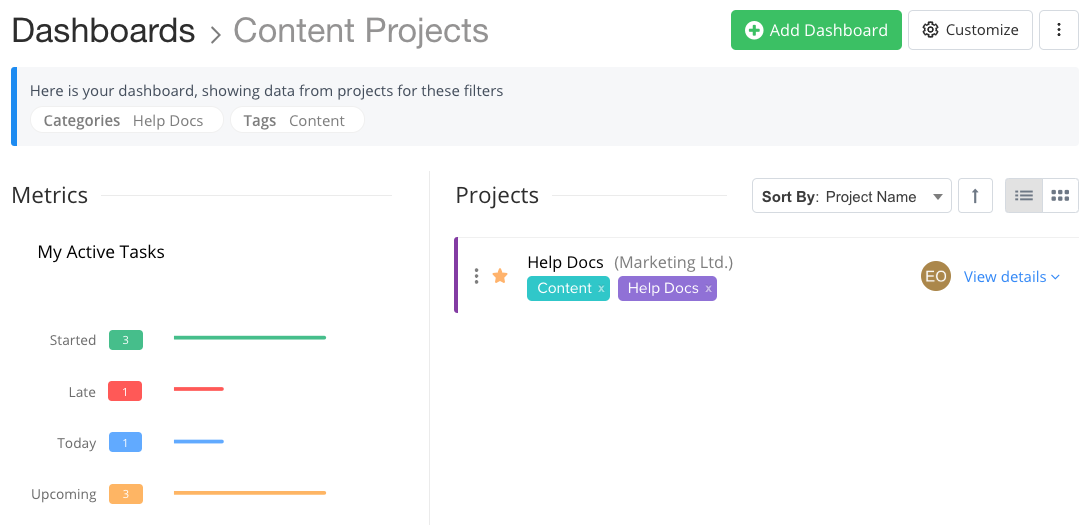Toggle the sort direction arrow
The image size is (1087, 525).
pyautogui.click(x=975, y=196)
